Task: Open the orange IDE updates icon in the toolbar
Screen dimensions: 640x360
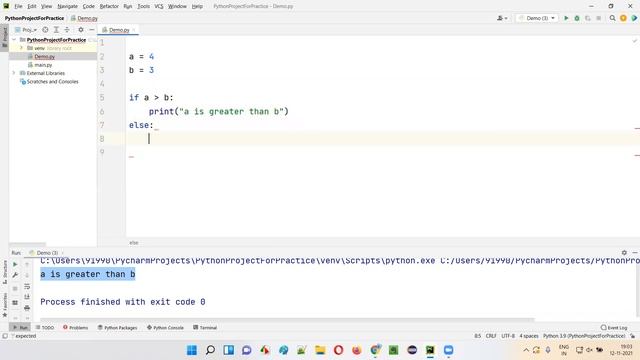Action: (x=623, y=18)
